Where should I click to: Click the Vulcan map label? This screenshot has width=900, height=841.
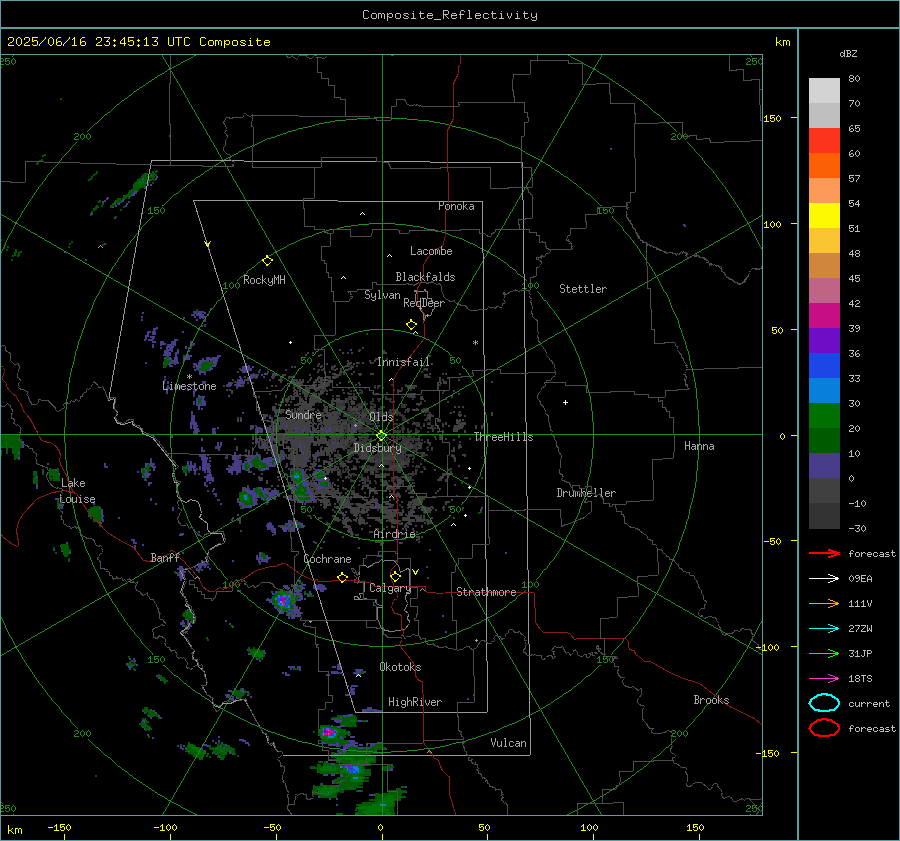[x=508, y=743]
